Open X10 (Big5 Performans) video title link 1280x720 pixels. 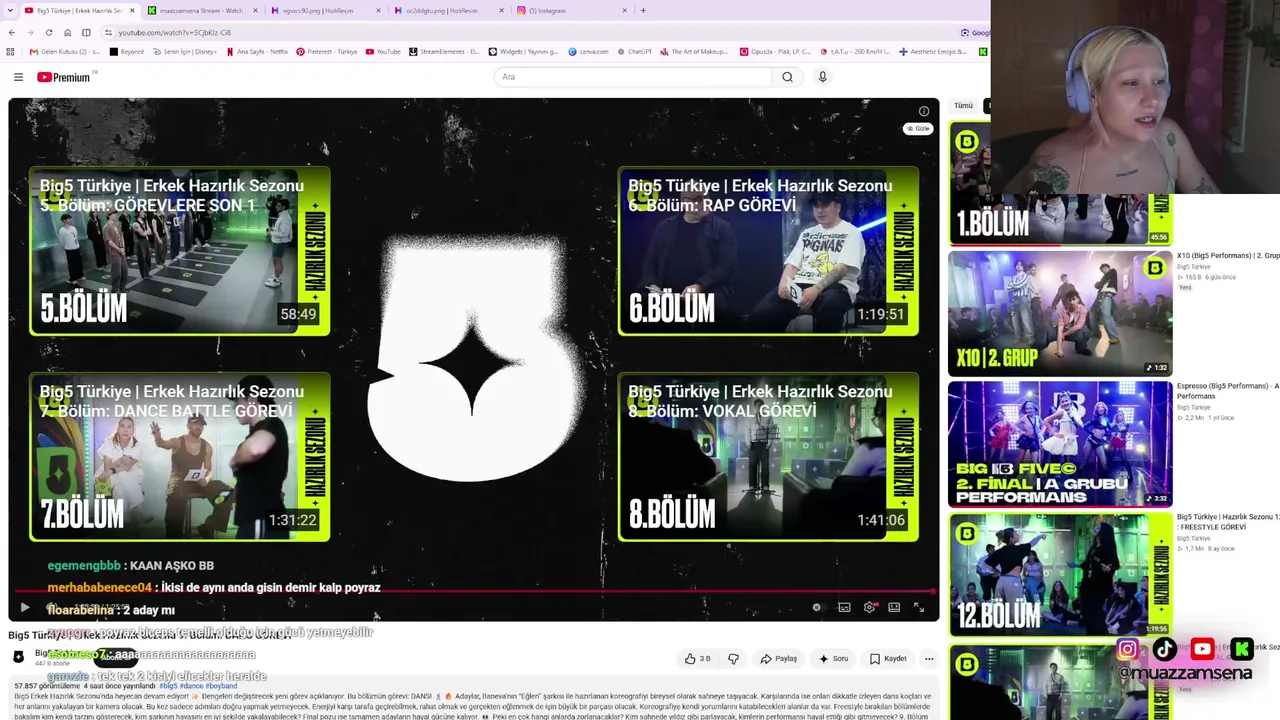click(x=1228, y=255)
